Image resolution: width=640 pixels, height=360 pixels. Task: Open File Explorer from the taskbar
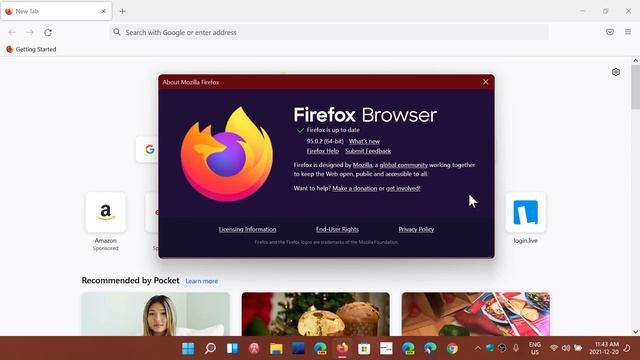pyautogui.click(x=276, y=348)
